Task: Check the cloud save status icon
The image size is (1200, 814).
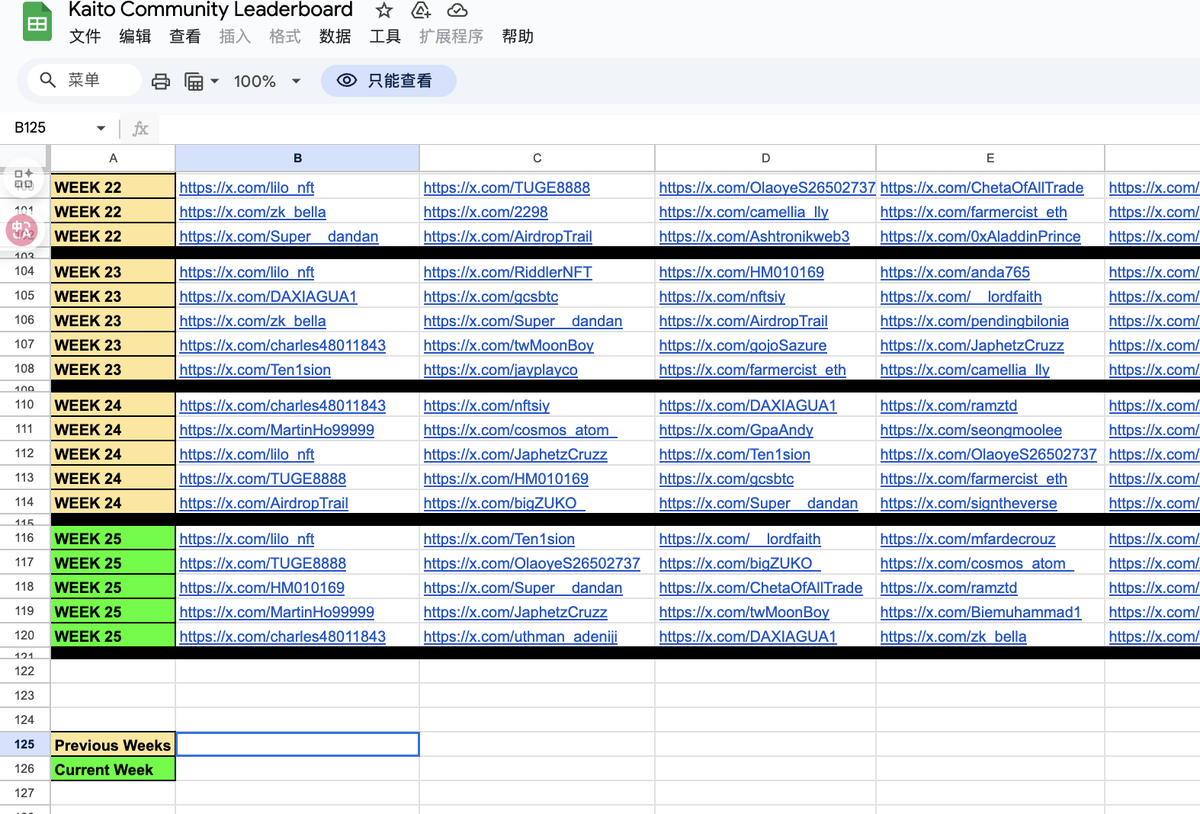Action: click(x=457, y=11)
